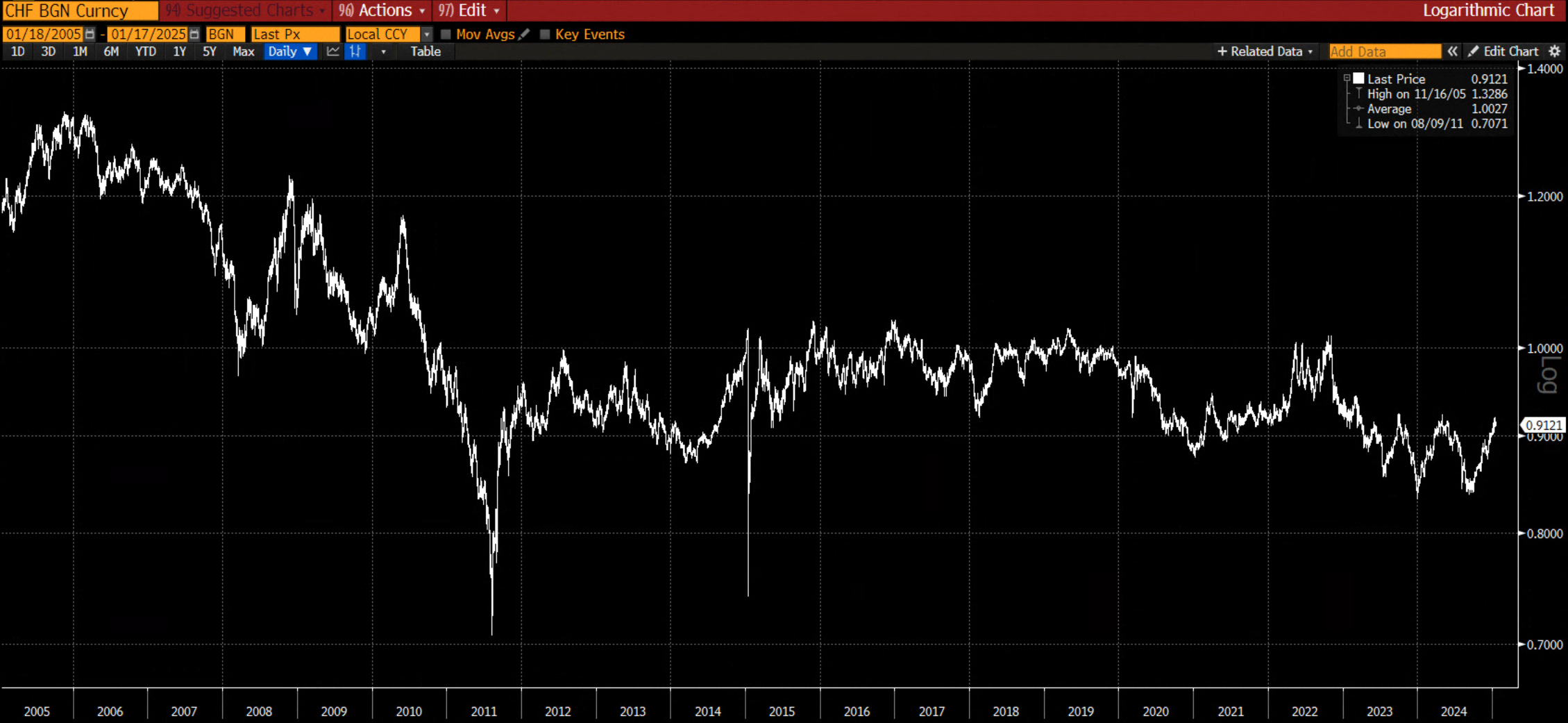Click the 0.8000 y-axis label
The width and height of the screenshot is (1568, 723).
coord(1544,533)
